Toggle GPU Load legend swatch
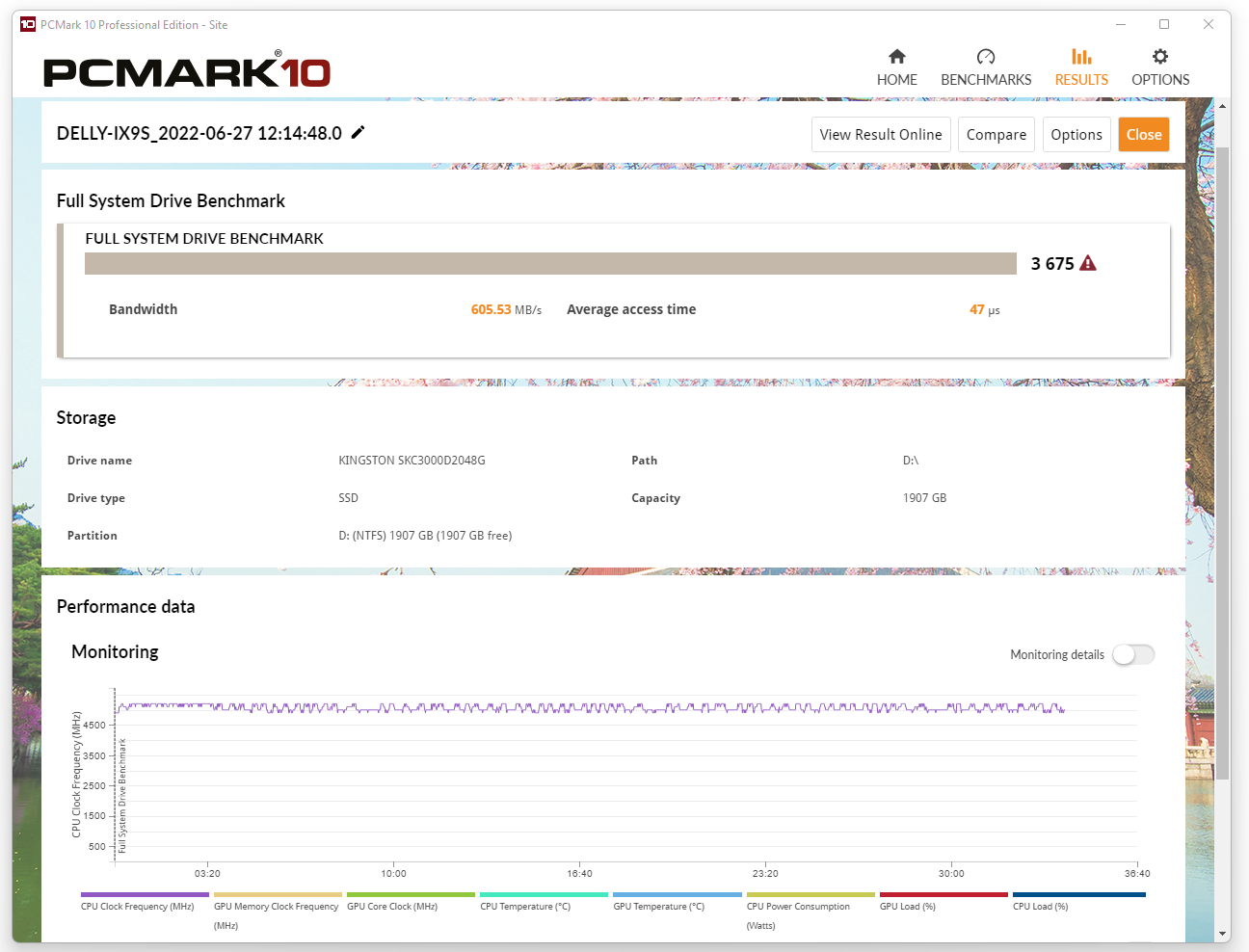This screenshot has width=1249, height=952. pyautogui.click(x=943, y=894)
